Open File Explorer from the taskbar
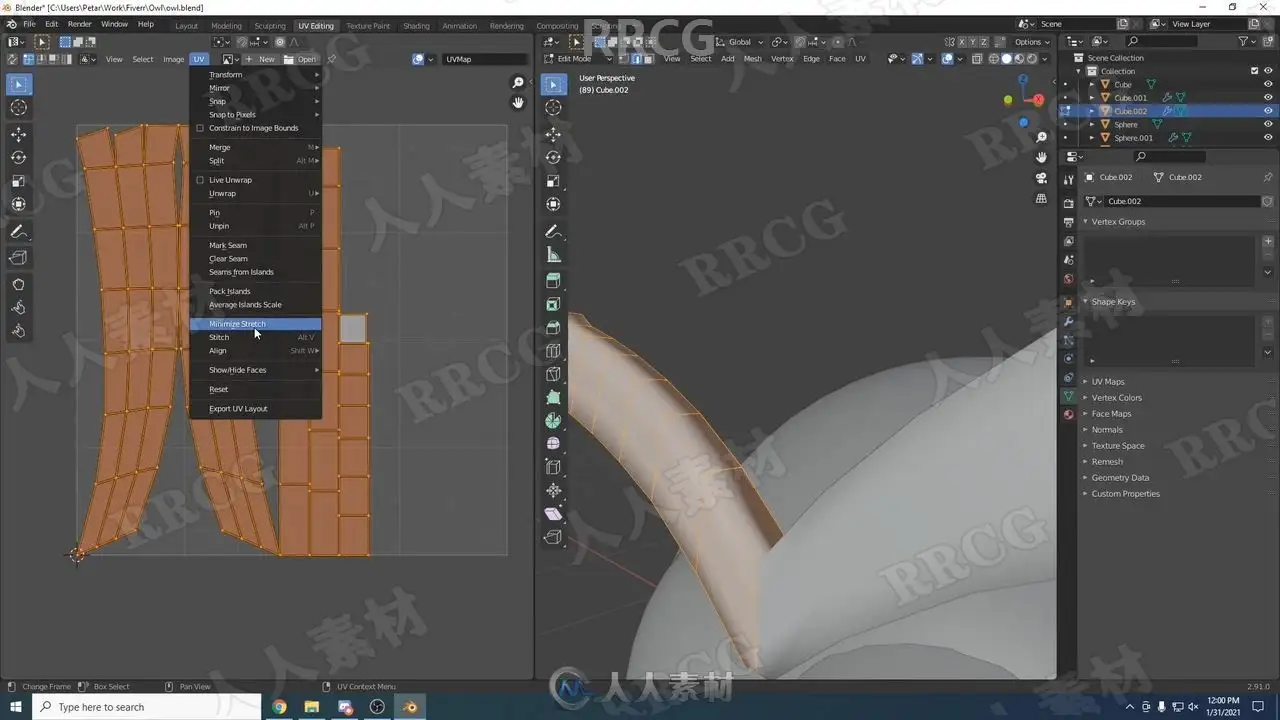The height and width of the screenshot is (720, 1280). pos(312,707)
